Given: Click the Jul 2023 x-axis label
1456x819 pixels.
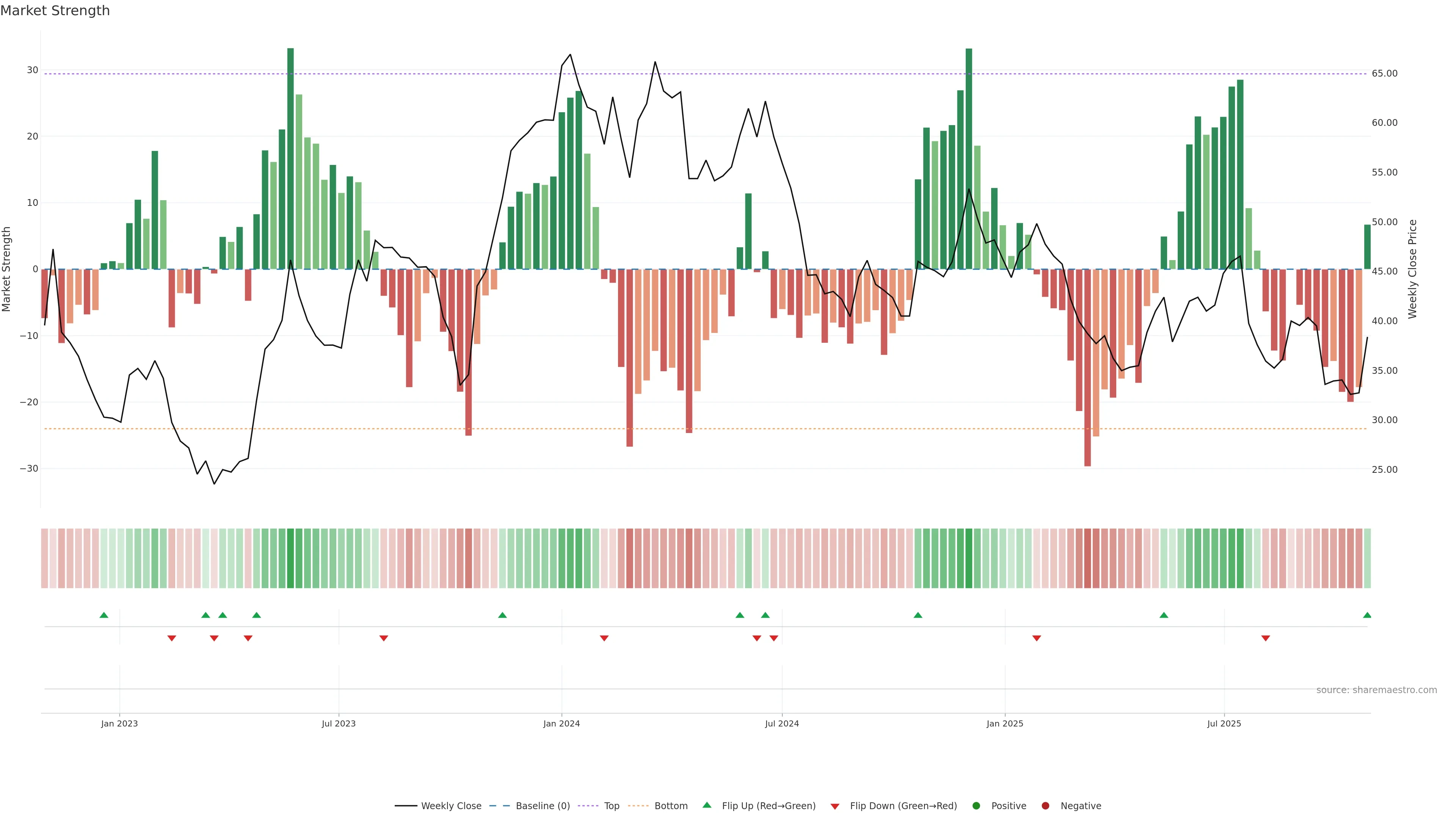Looking at the screenshot, I should pos(339,723).
